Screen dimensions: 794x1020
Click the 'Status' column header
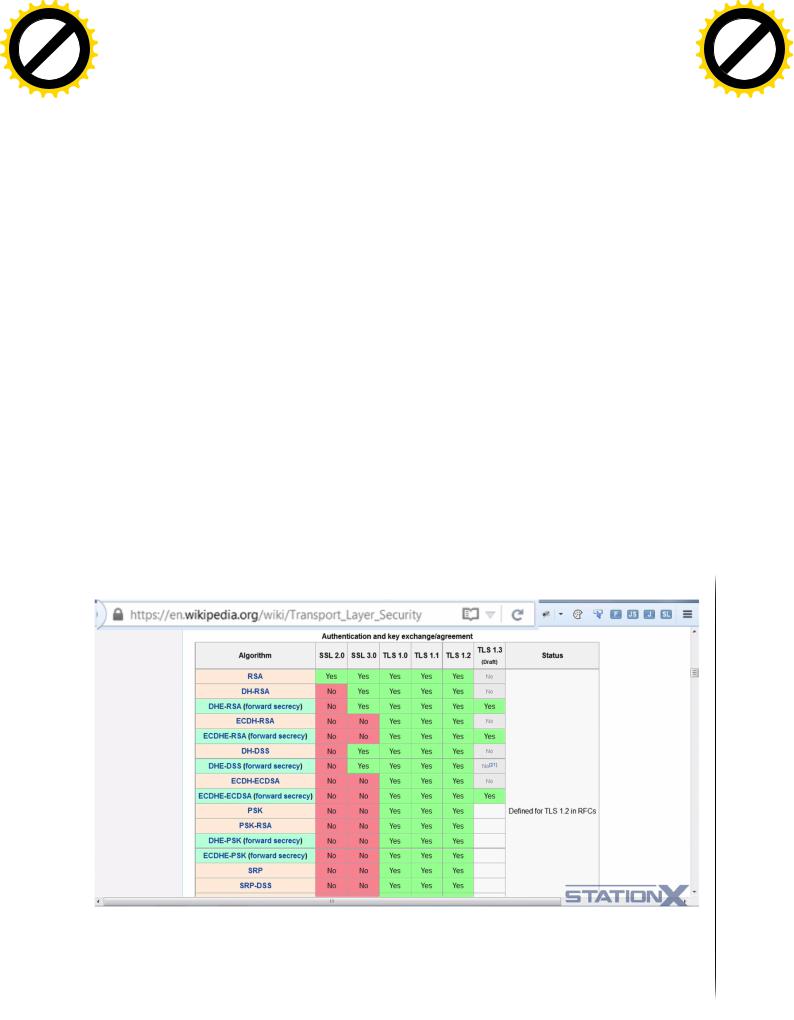(x=552, y=656)
